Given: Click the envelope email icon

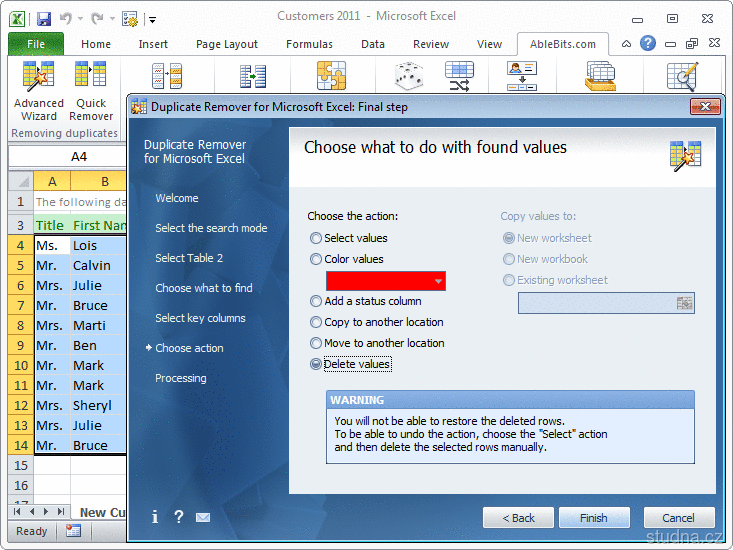Looking at the screenshot, I should (203, 517).
